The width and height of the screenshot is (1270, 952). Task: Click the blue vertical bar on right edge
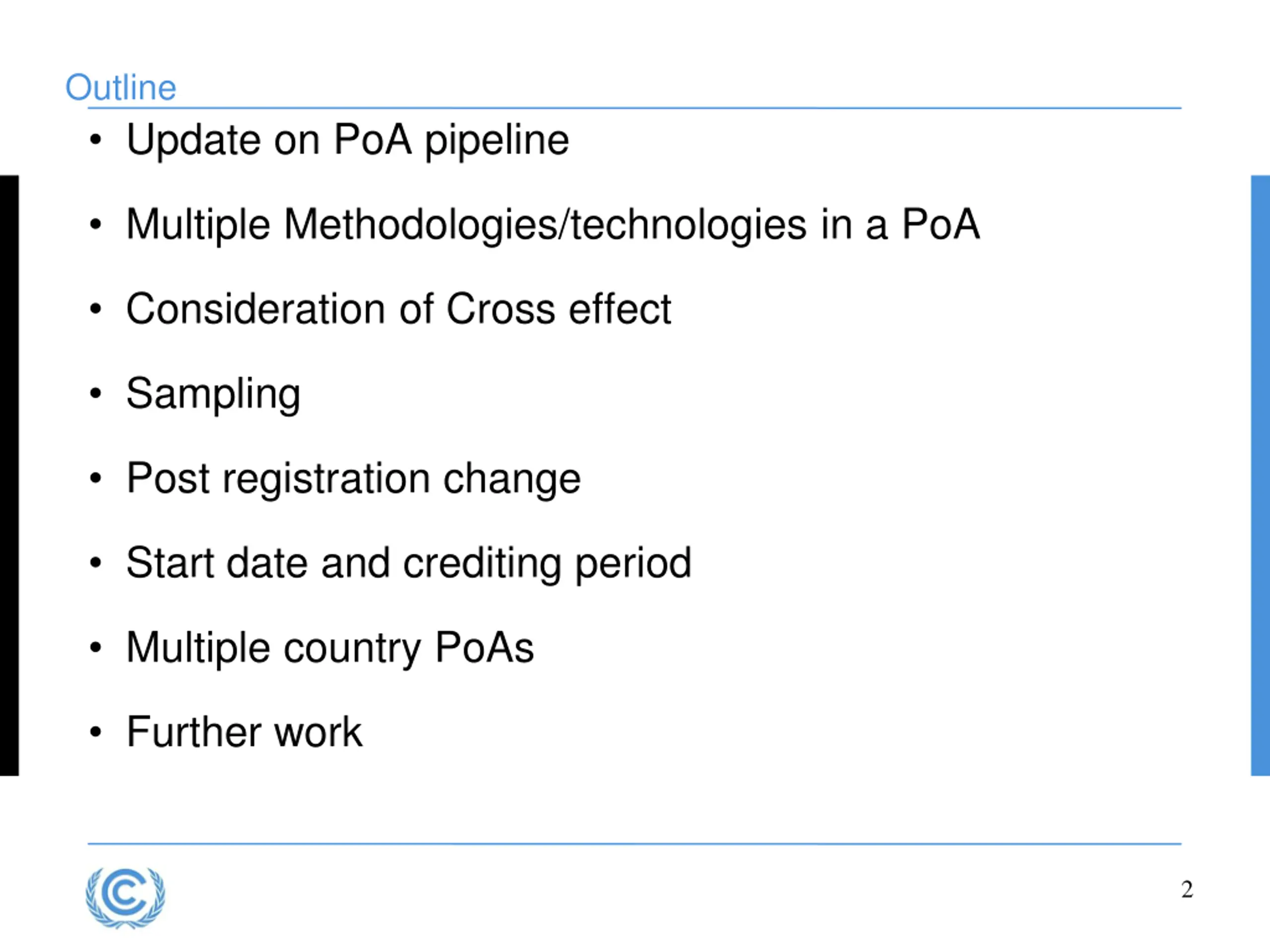pos(1260,476)
